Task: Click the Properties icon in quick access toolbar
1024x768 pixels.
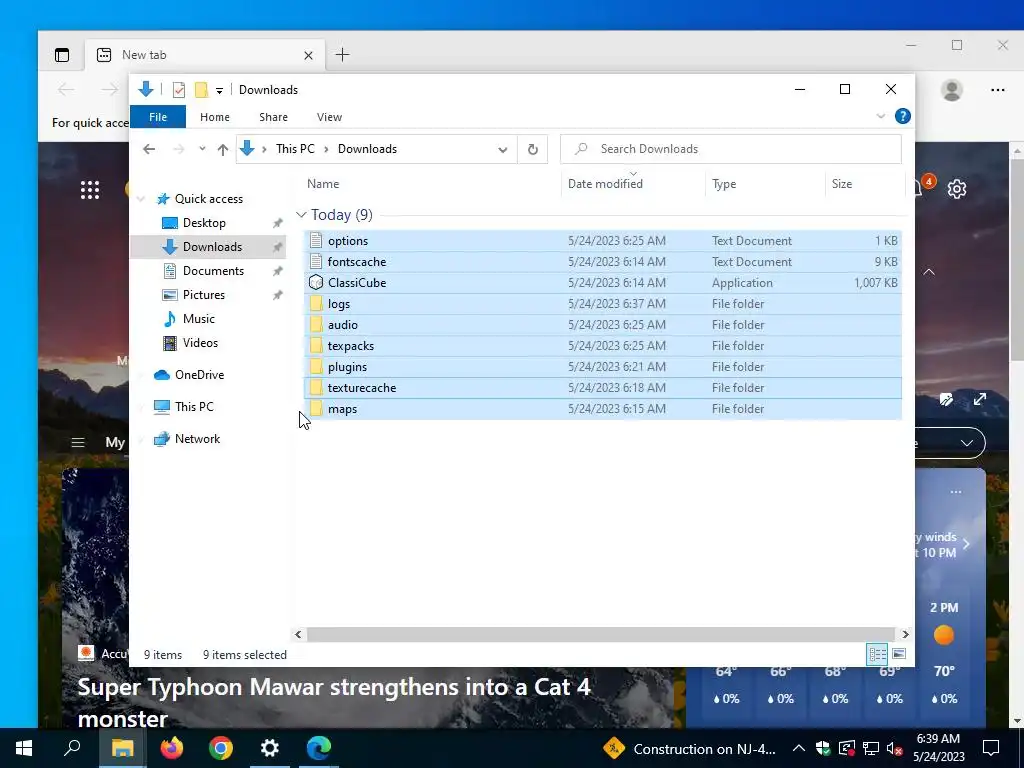Action: tap(179, 90)
